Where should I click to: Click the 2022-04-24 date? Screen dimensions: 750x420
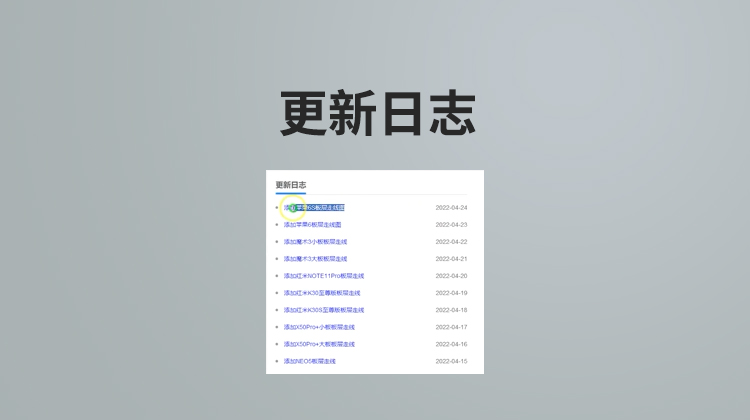(x=451, y=208)
